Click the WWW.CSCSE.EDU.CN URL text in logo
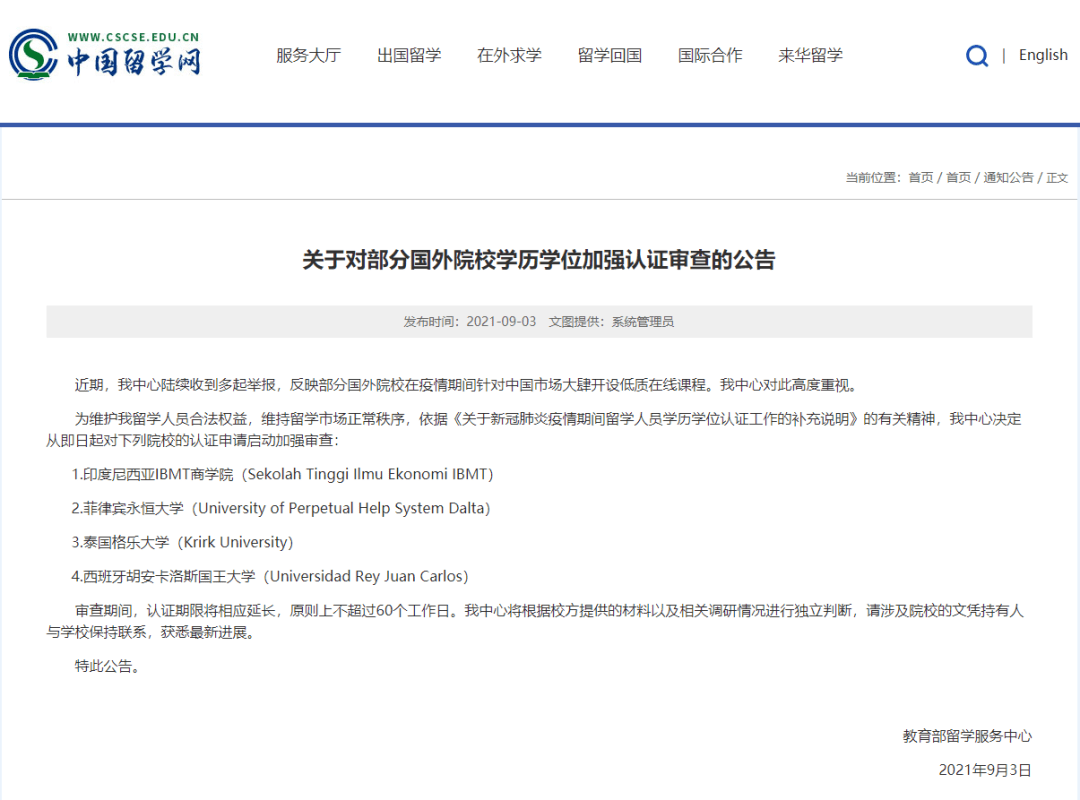The image size is (1080, 800). click(134, 37)
